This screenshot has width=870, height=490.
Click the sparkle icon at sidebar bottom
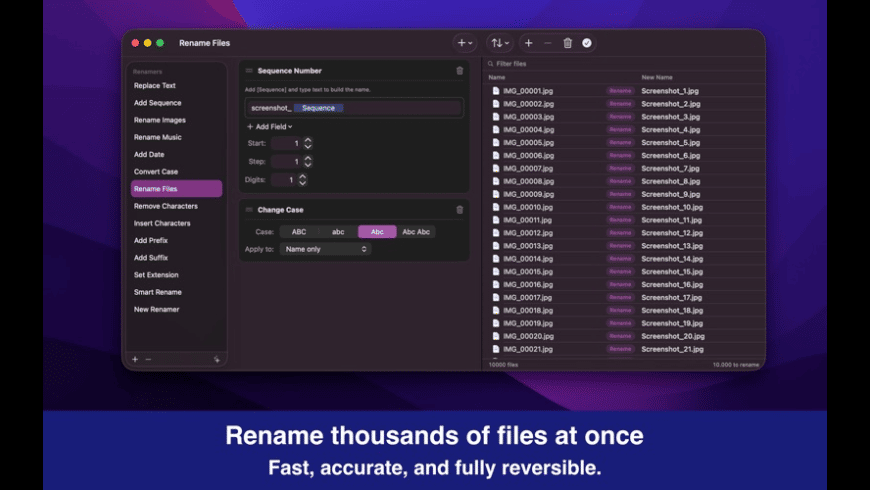(216, 359)
